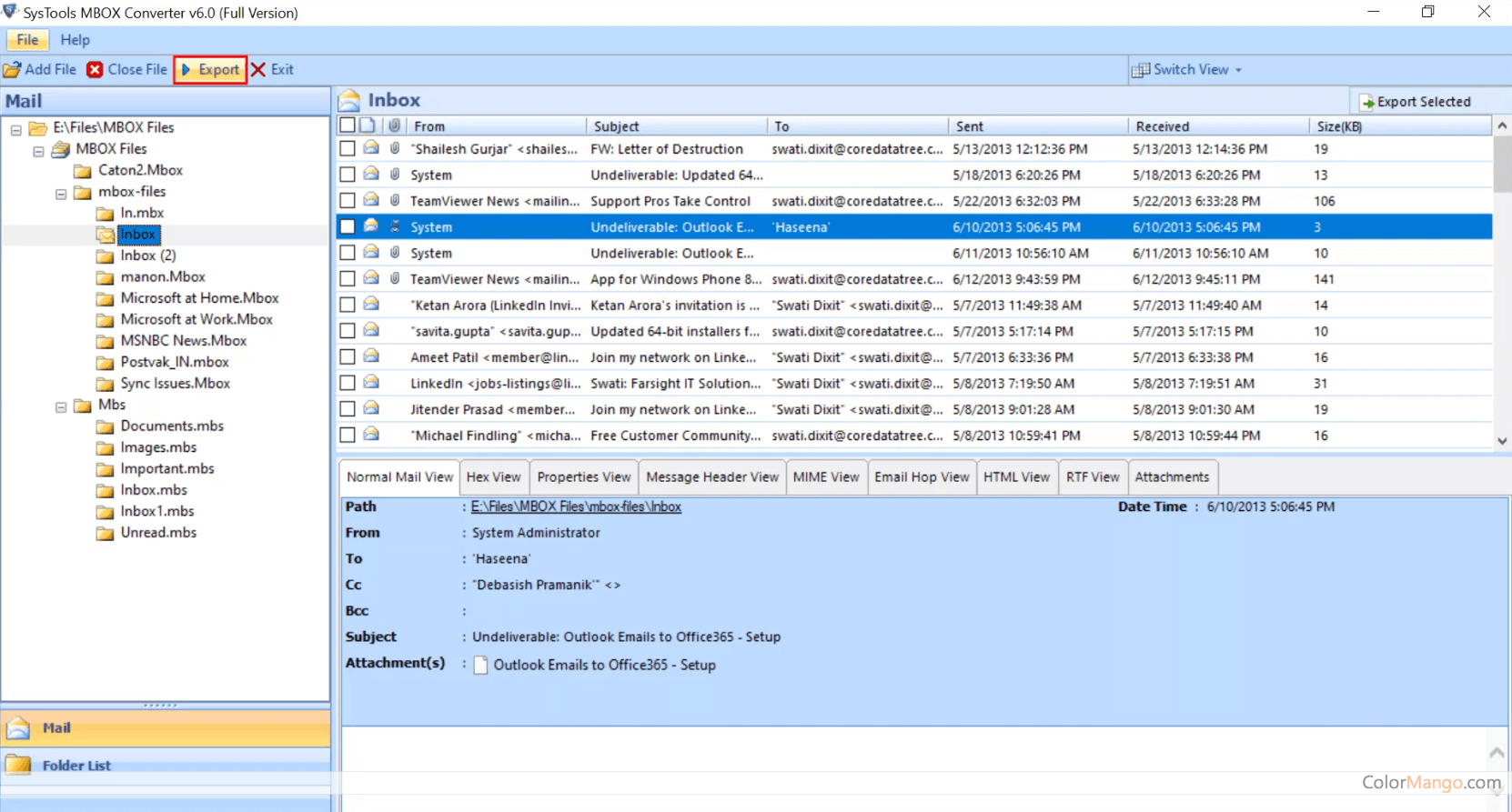Open the Switch View dropdown
Image resolution: width=1512 pixels, height=812 pixels.
click(1187, 70)
